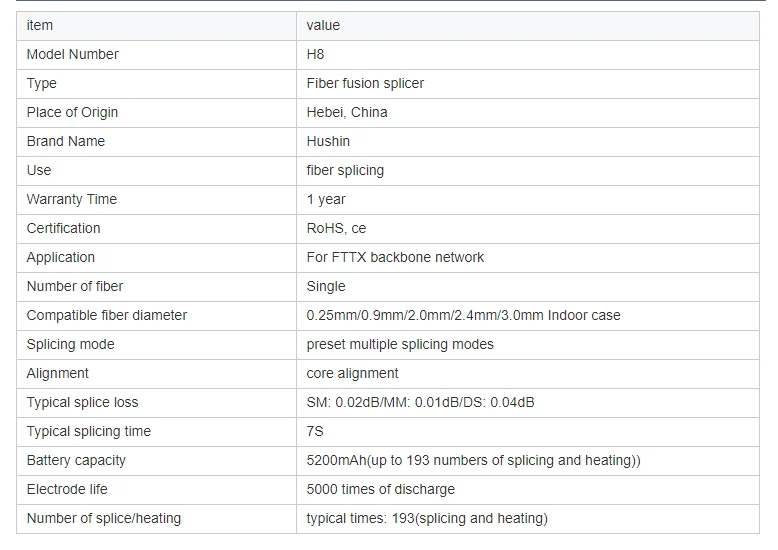778x550 pixels.
Task: Click the compatible fiber diameter value text
Action: click(463, 315)
